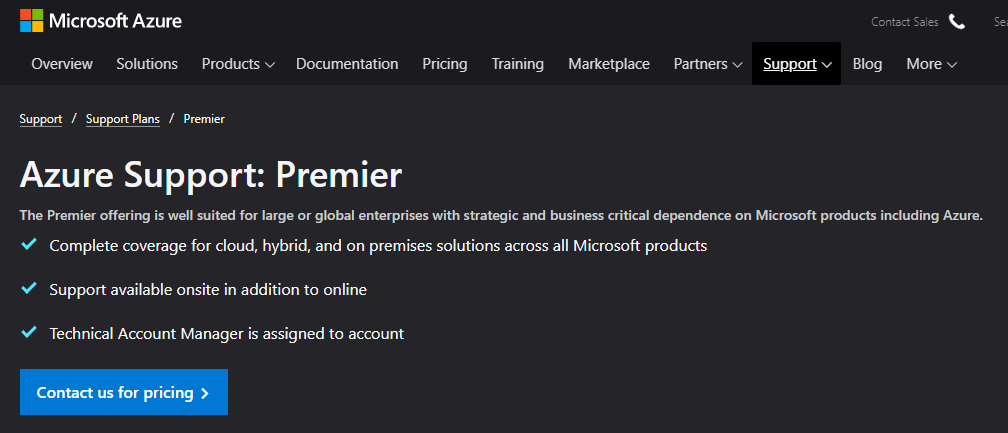Open the Blog nav link
The width and height of the screenshot is (1008, 433).
pyautogui.click(x=867, y=64)
